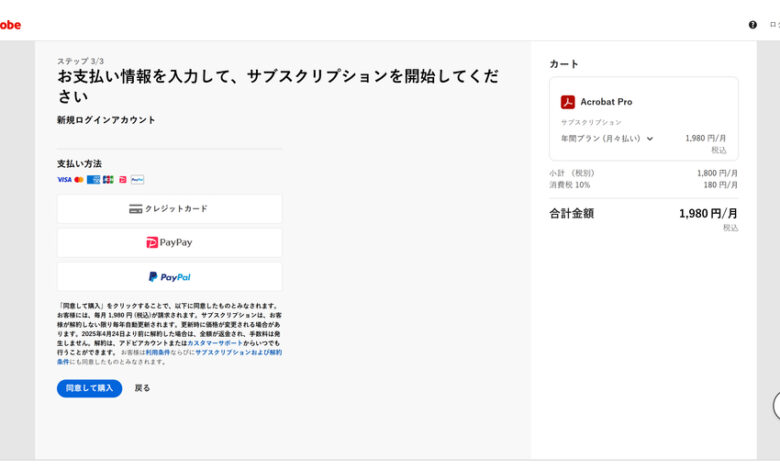Click the 合計金額 total label
This screenshot has width=780, height=470.
[x=571, y=214]
